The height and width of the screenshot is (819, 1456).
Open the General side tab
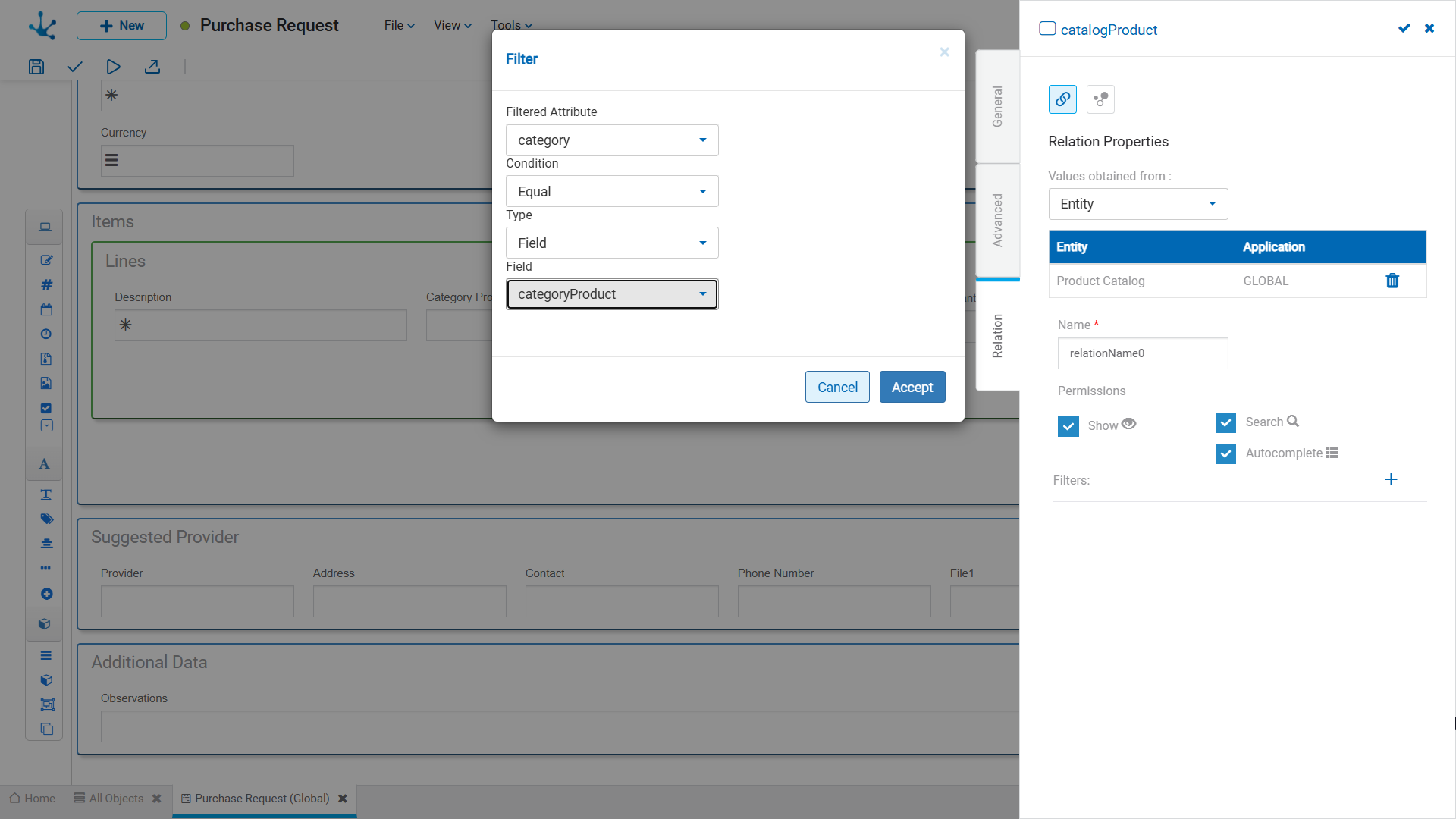(997, 106)
